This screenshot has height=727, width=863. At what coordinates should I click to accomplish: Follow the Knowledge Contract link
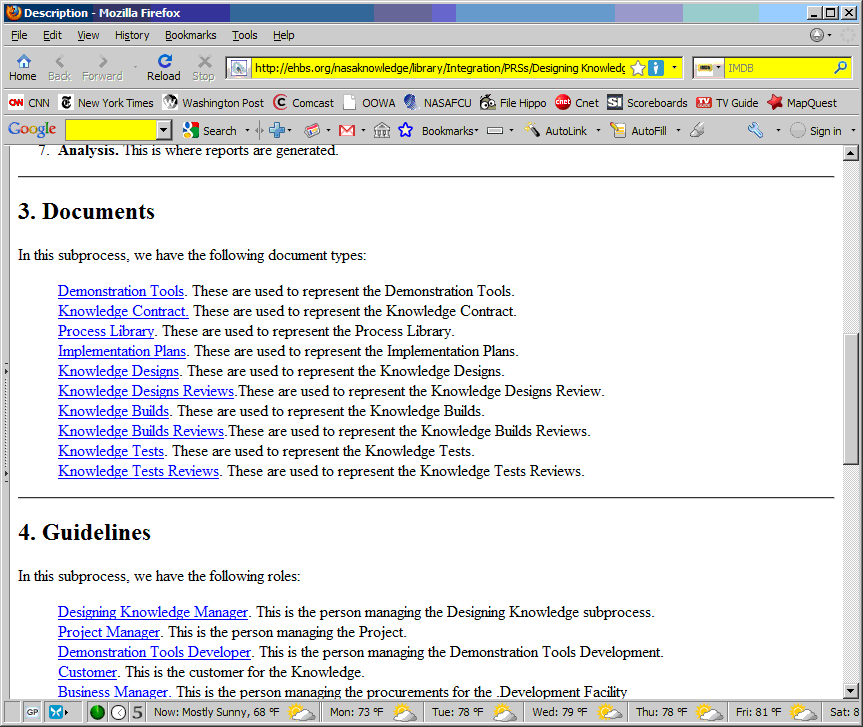click(x=123, y=311)
